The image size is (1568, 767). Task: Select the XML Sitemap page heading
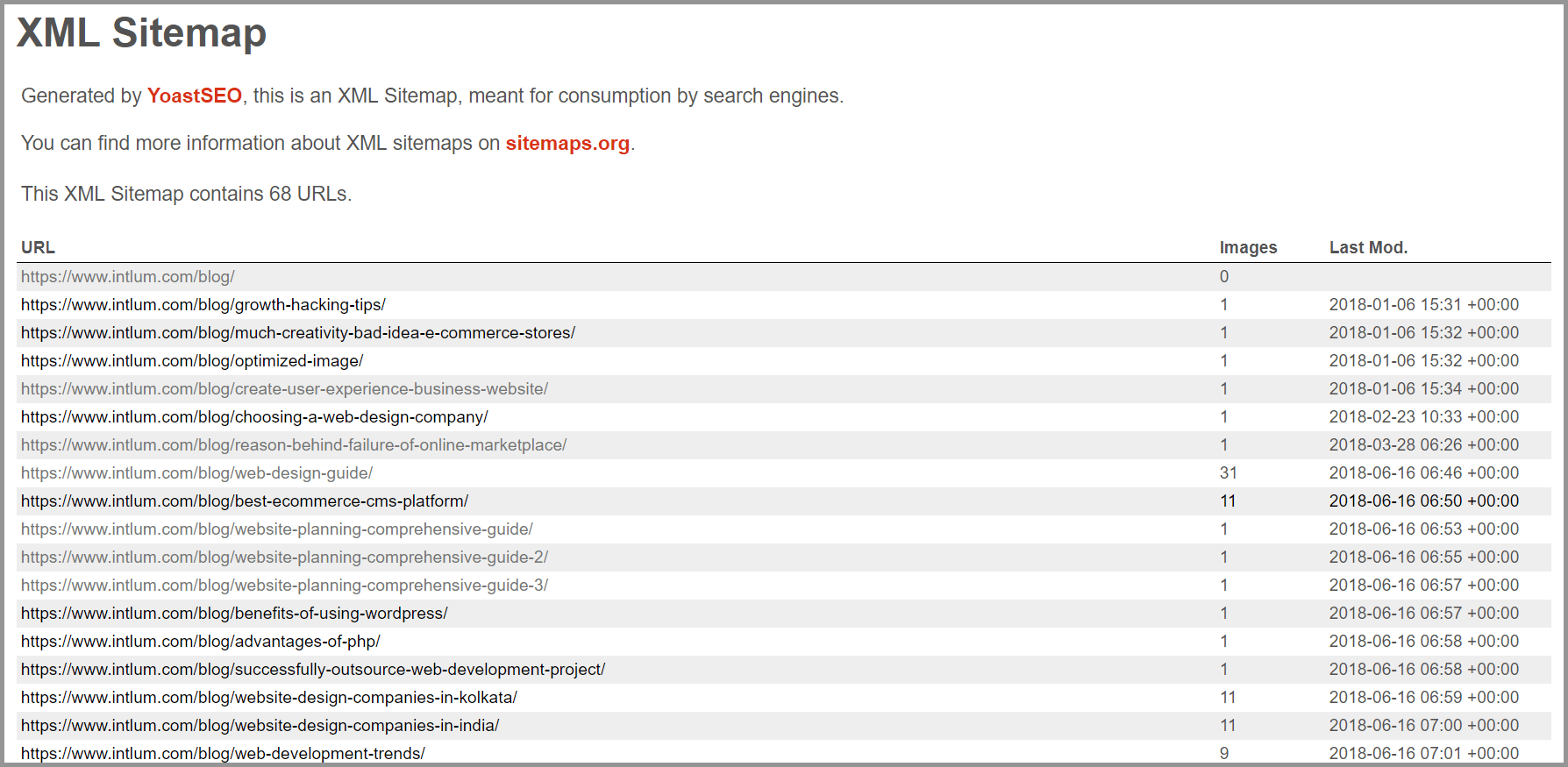[x=141, y=33]
